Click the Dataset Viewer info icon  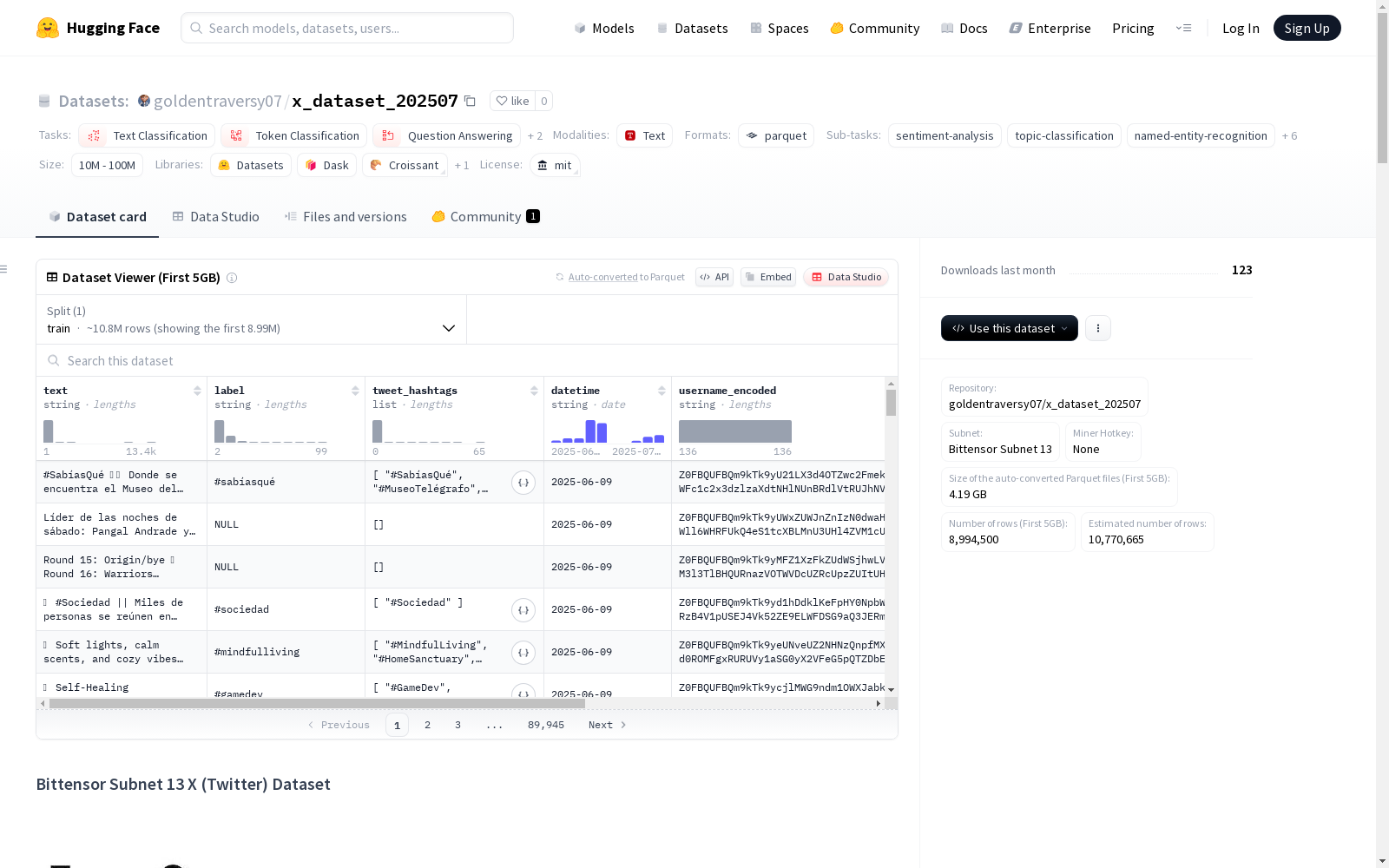[x=232, y=278]
